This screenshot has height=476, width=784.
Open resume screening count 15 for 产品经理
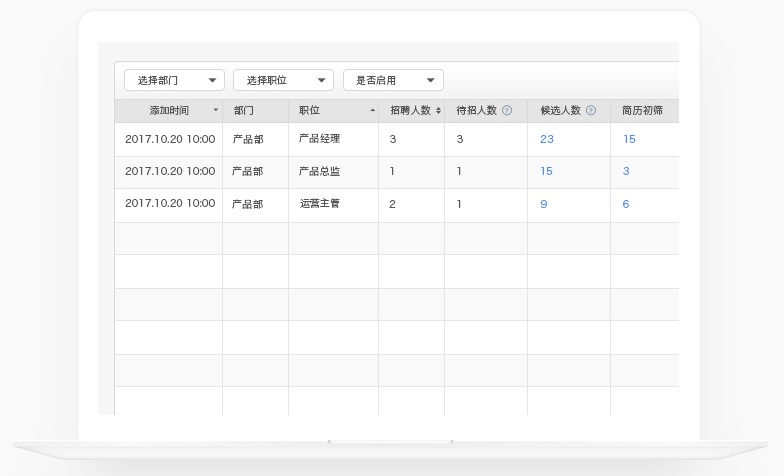pyautogui.click(x=629, y=139)
